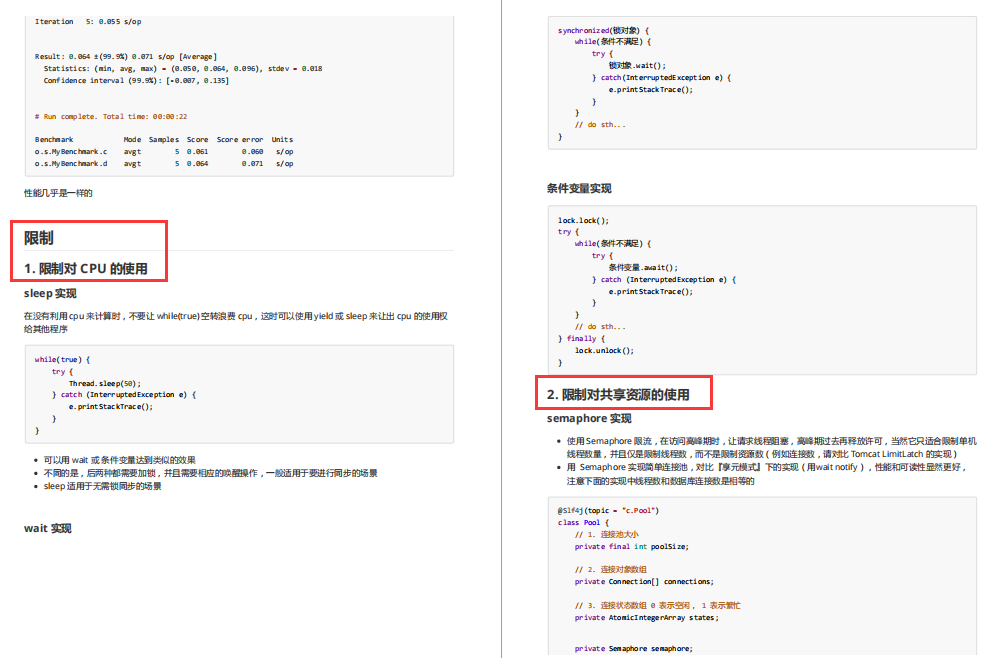995x658 pixels.
Task: Click the heading "2. 限制对共享资源的使用"
Action: pyautogui.click(x=618, y=395)
